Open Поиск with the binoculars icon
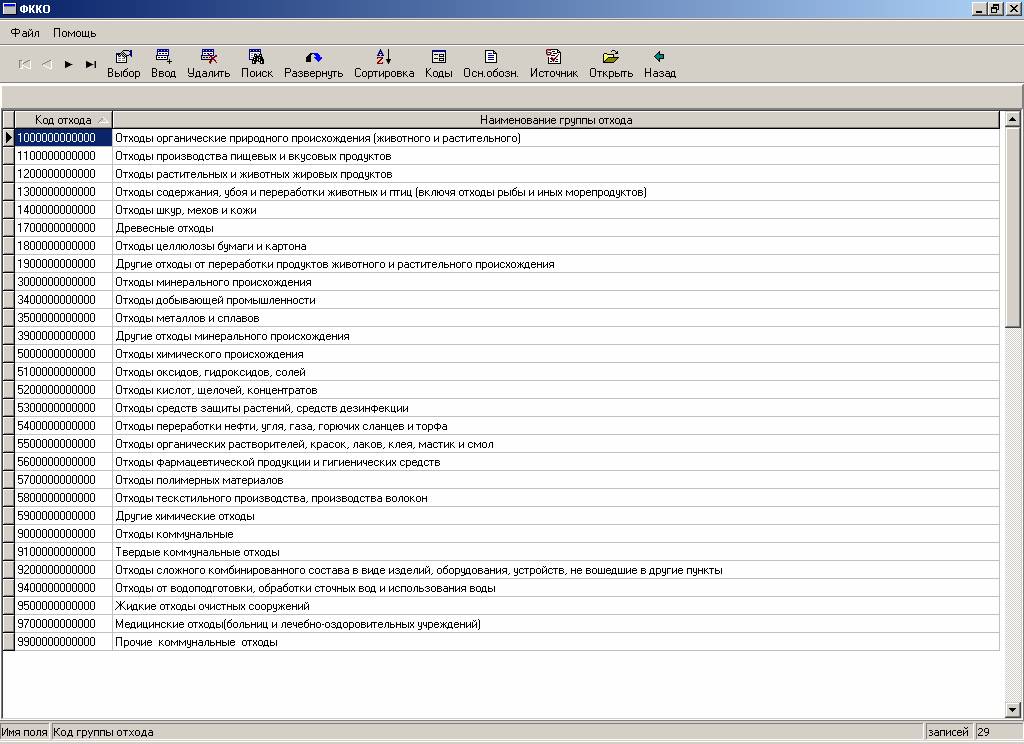Image resolution: width=1024 pixels, height=744 pixels. pos(256,58)
